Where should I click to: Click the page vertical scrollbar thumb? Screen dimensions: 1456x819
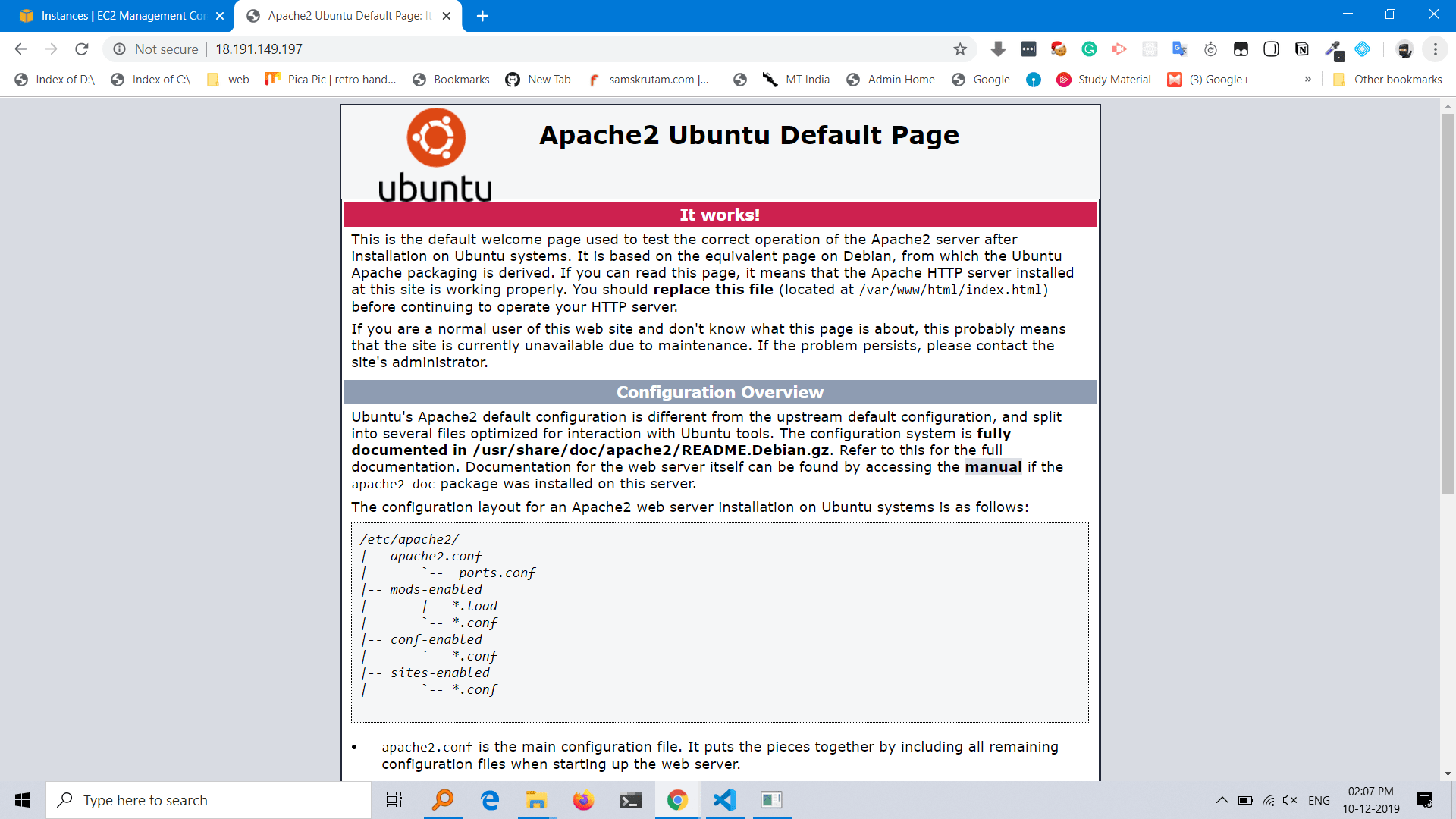click(x=1448, y=303)
